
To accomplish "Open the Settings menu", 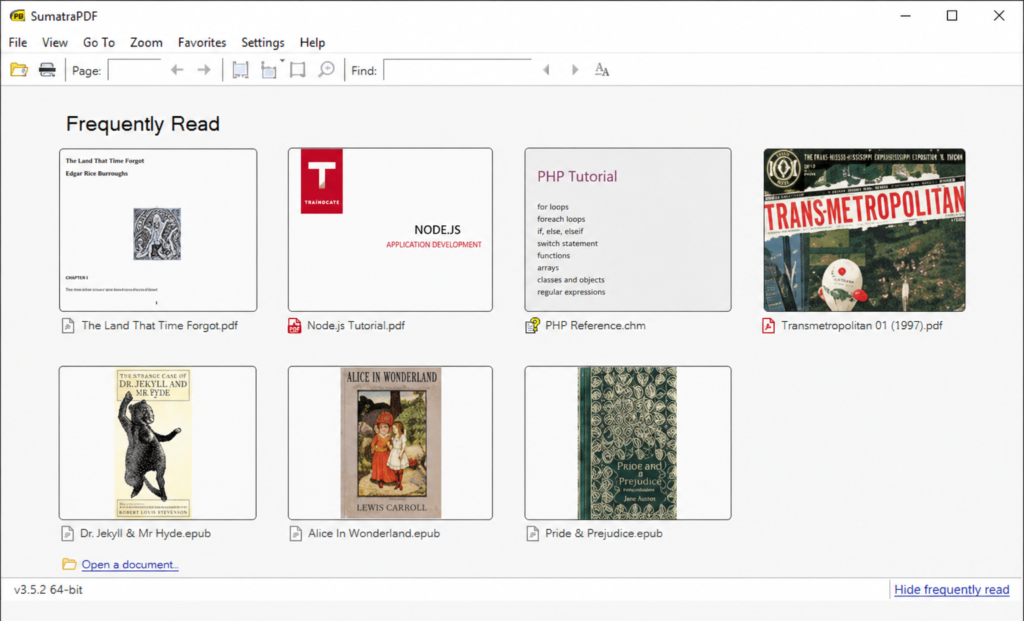I will click(263, 42).
